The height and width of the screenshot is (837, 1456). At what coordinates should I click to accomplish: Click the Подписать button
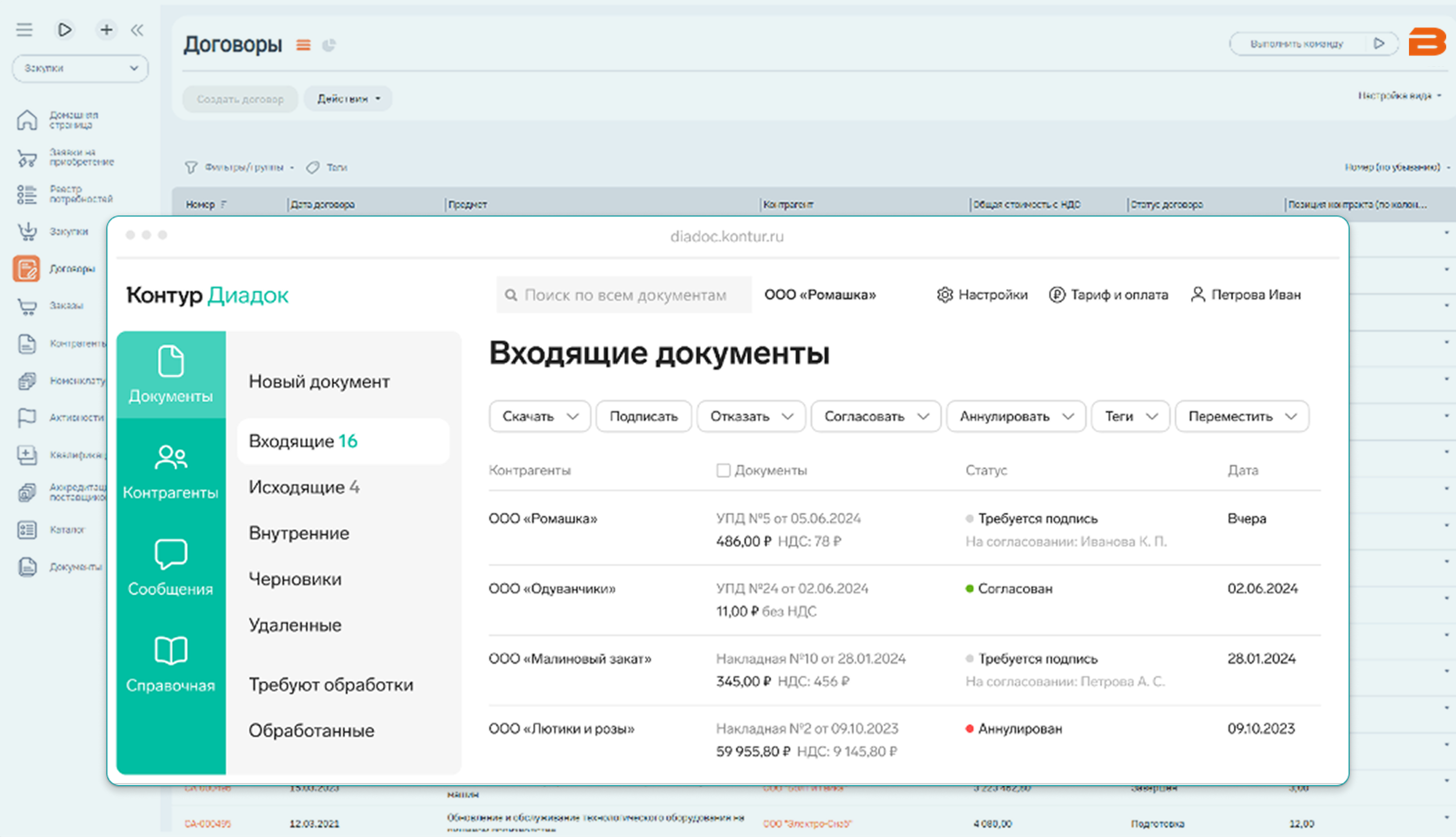tap(643, 416)
